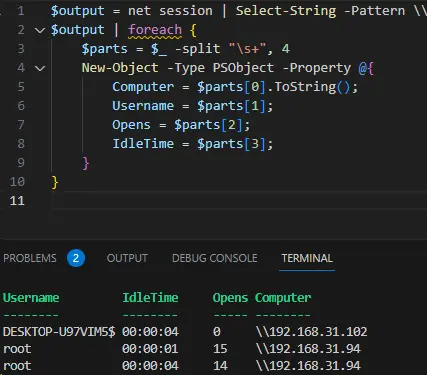Screen dimensions: 427x375
Task: Click the New-Object cmdlet text
Action: coord(120,68)
